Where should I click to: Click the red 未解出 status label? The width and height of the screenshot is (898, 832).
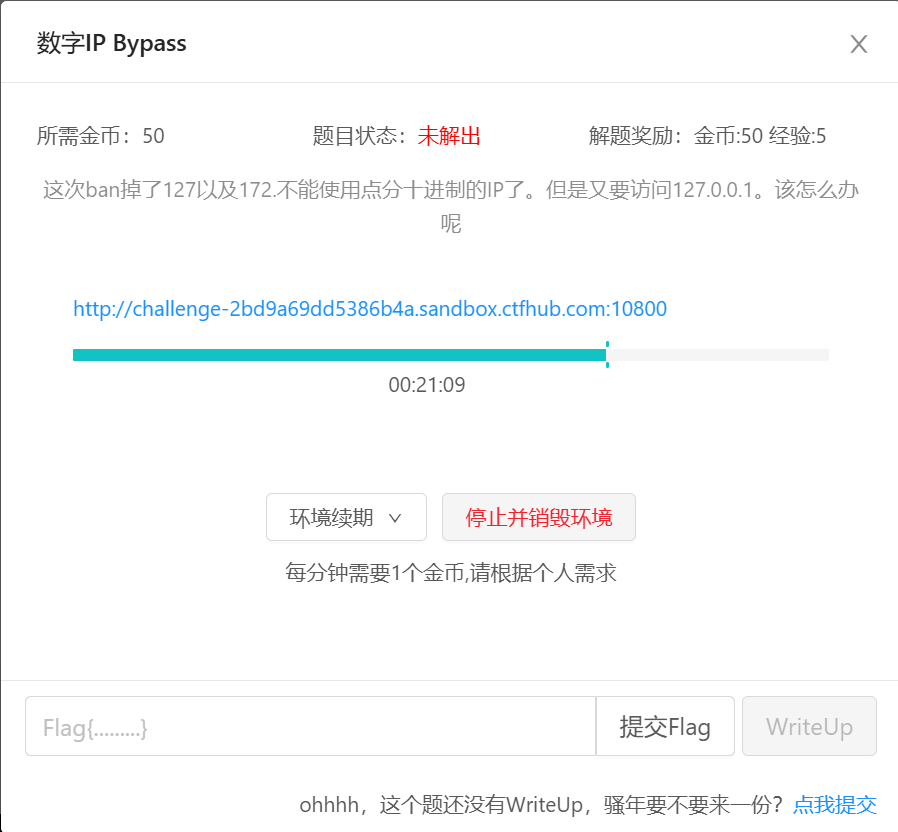tap(449, 137)
